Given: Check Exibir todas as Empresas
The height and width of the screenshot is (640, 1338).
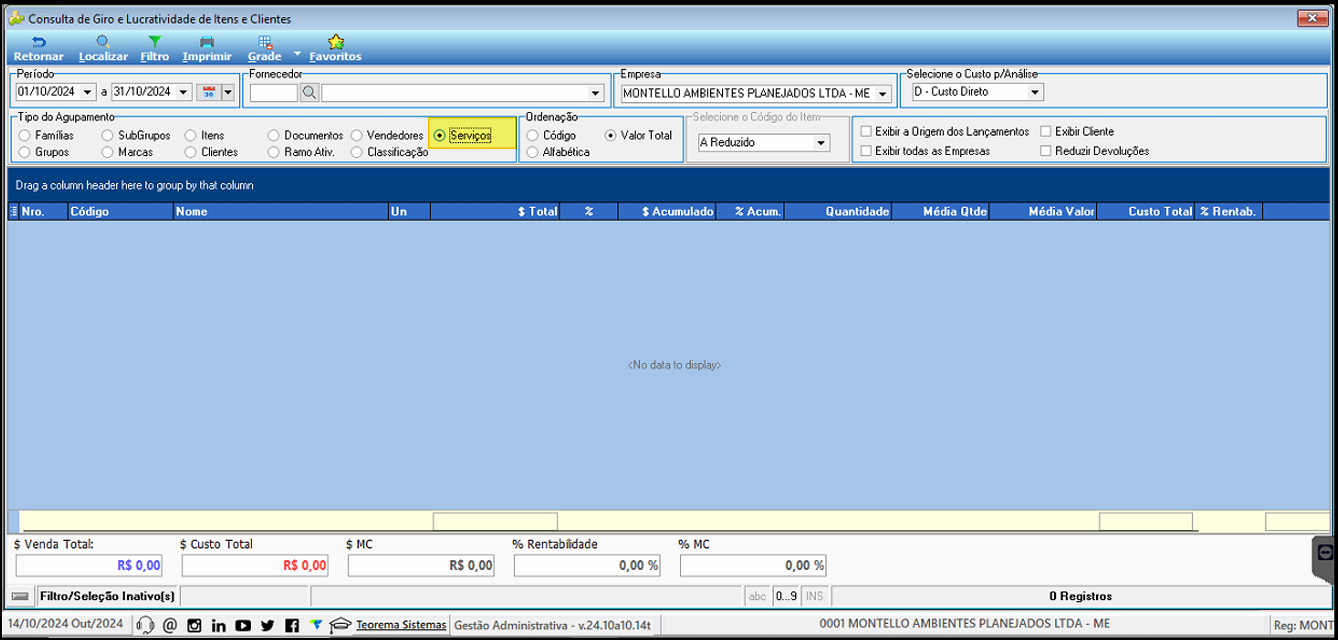Looking at the screenshot, I should 866,151.
